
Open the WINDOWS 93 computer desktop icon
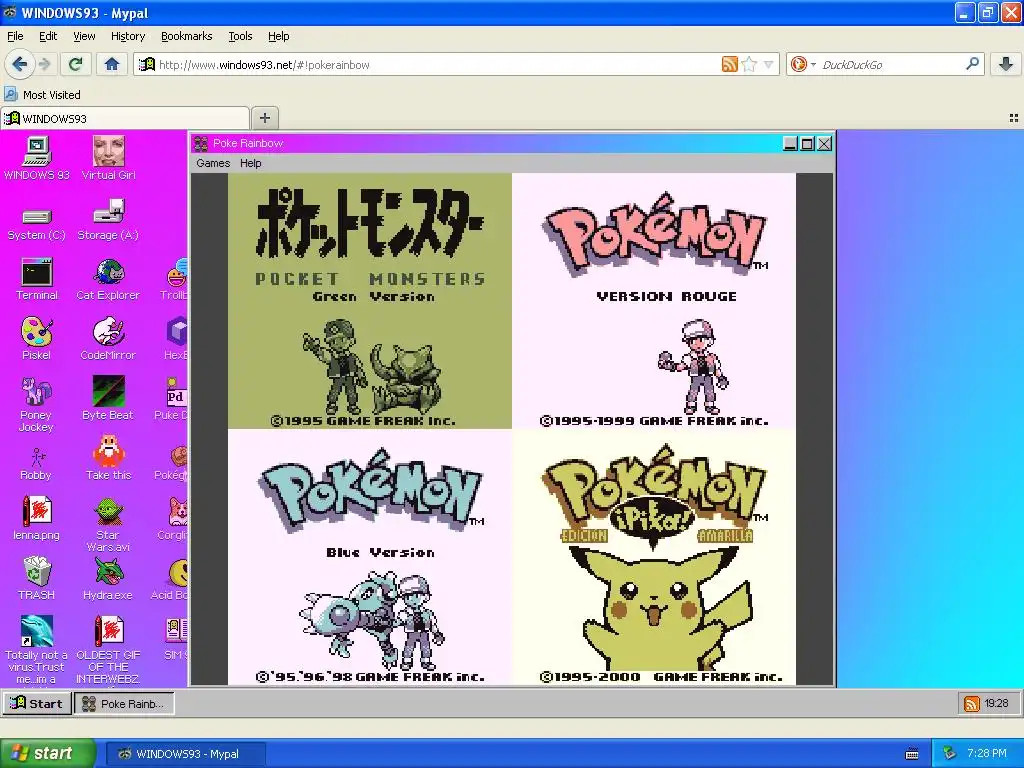[x=37, y=158]
